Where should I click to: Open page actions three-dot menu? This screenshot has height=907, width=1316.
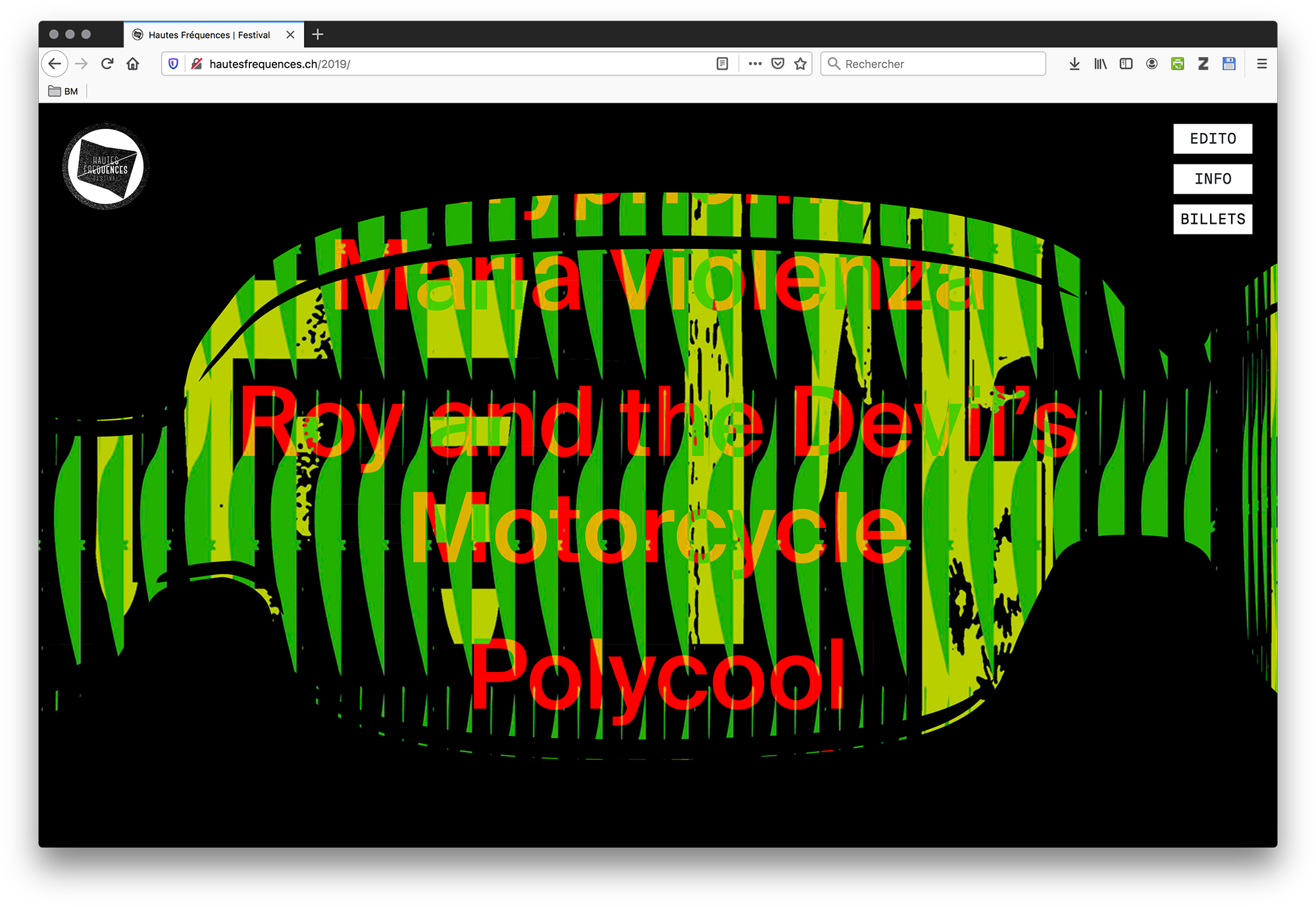pyautogui.click(x=755, y=64)
